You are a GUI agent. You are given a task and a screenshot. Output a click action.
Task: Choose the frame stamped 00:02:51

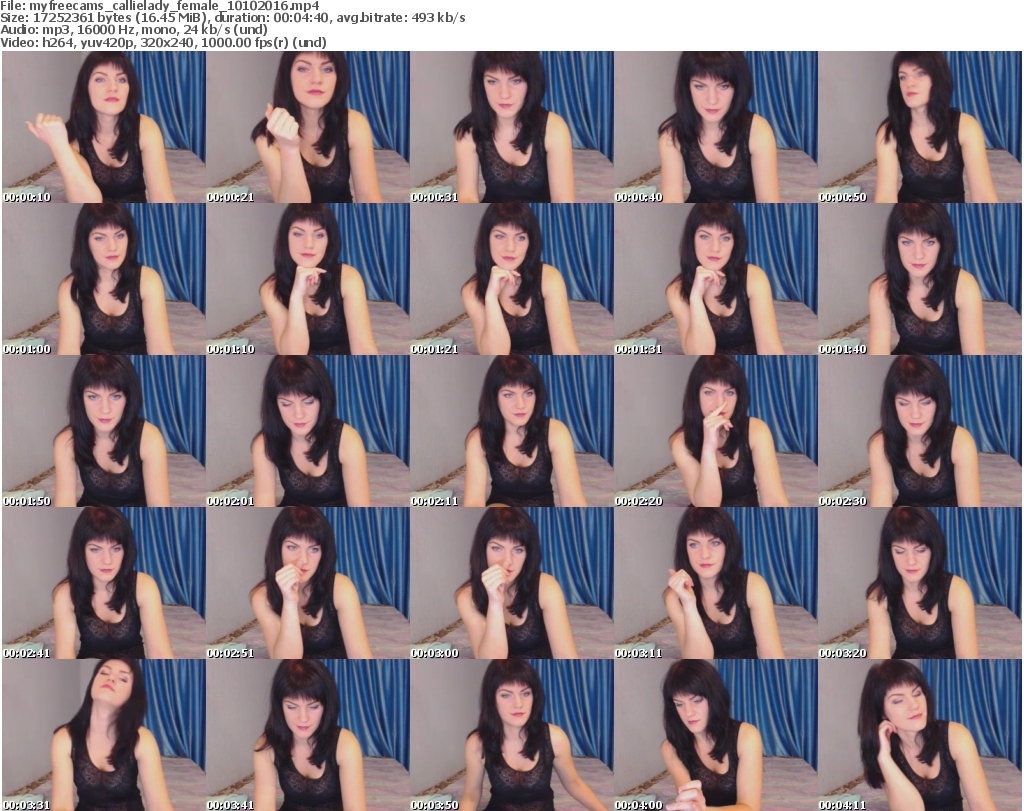coord(308,583)
